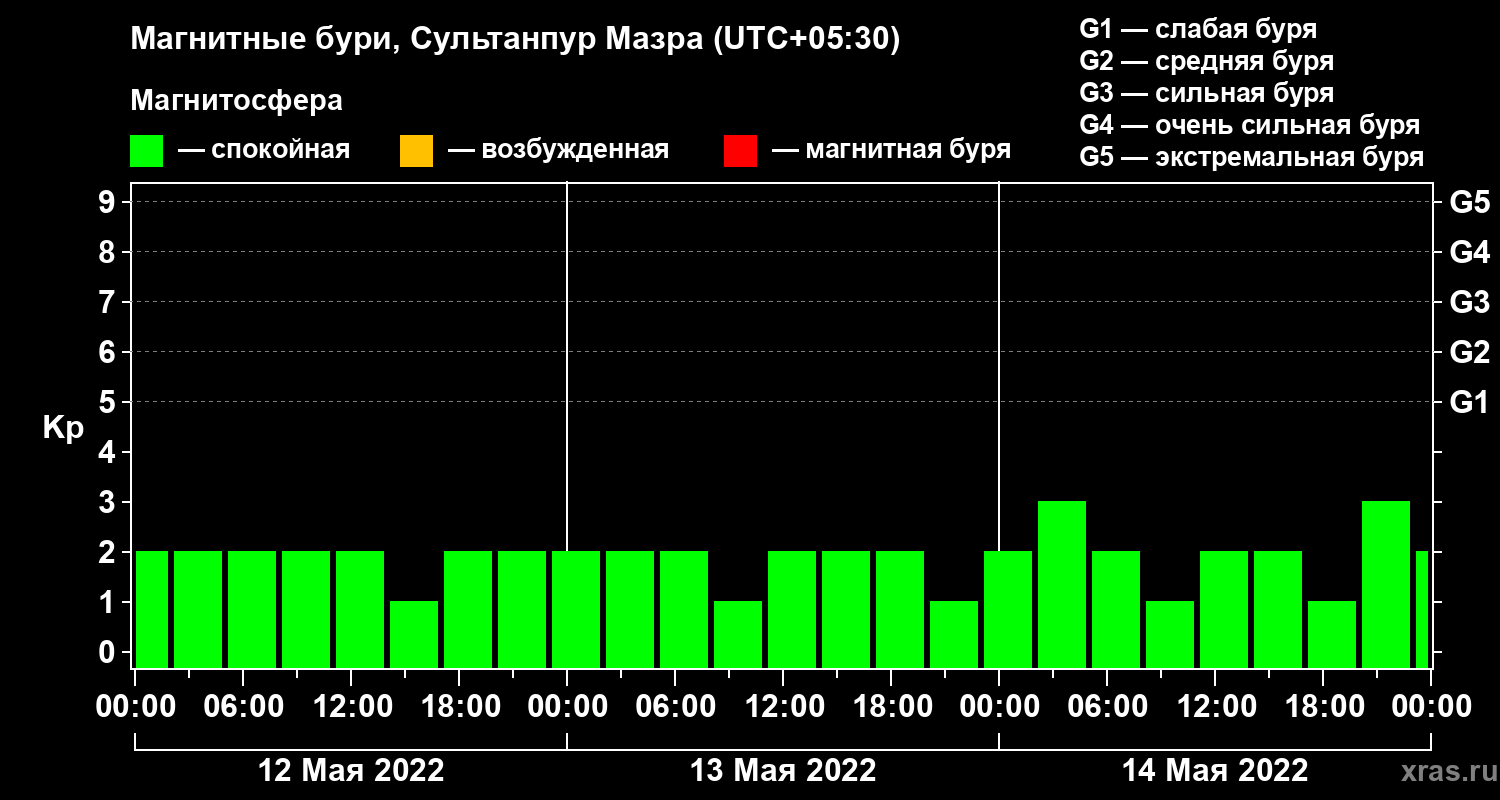Click the '12 Мая 2022' date label
The image size is (1500, 800).
click(351, 771)
